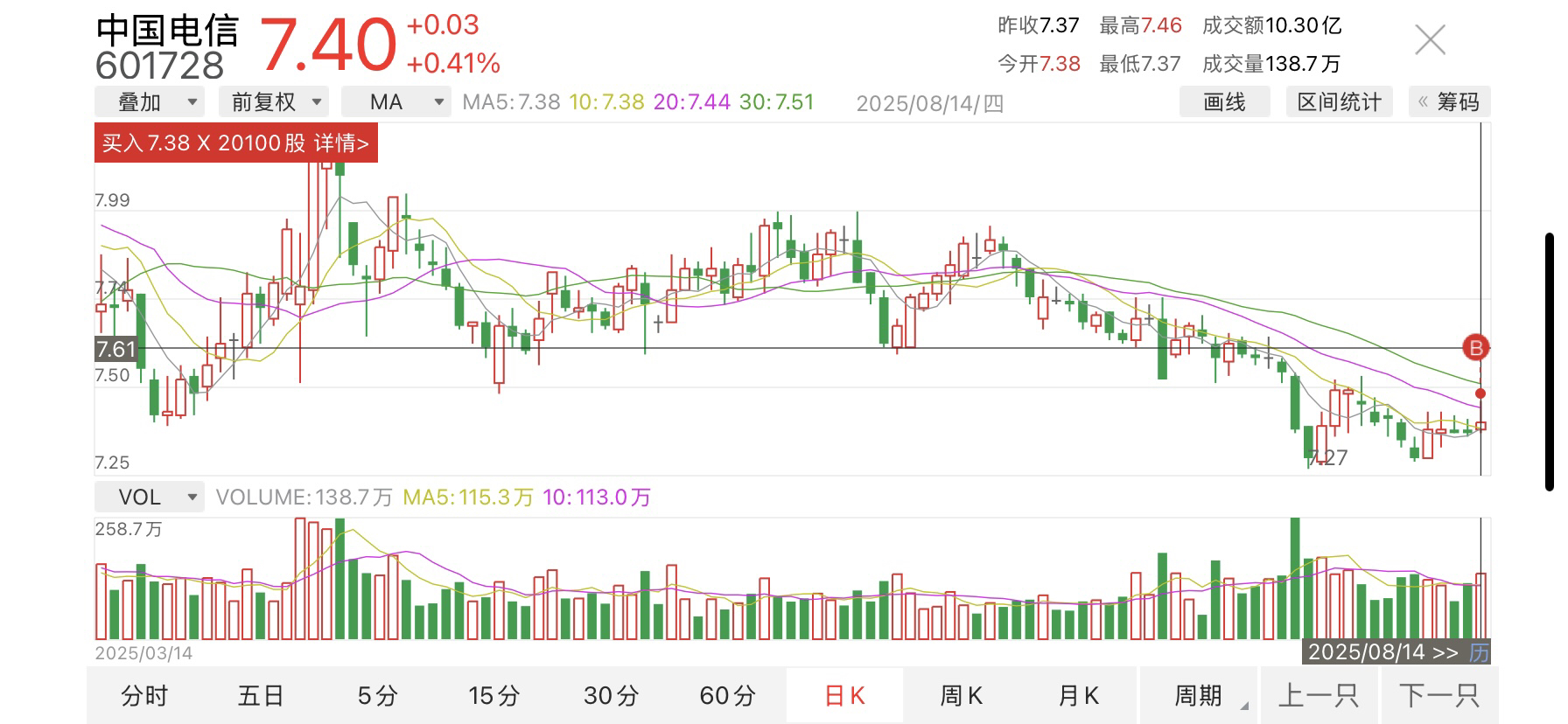
Task: Click the 画线 draw line button
Action: click(1224, 102)
